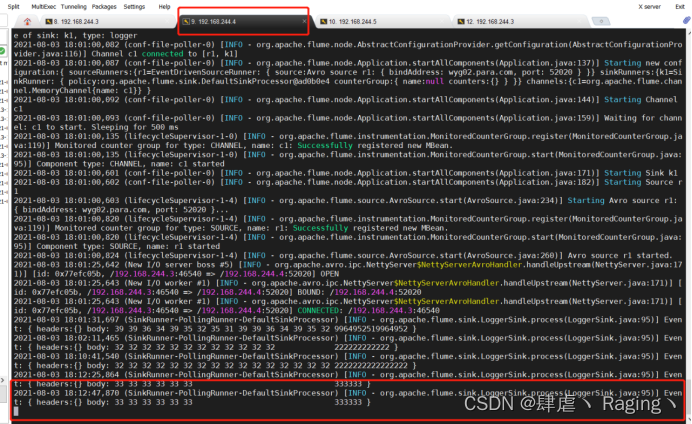The width and height of the screenshot is (692, 424).
Task: Click the green status icon in left sidebar
Action: (x=2, y=51)
